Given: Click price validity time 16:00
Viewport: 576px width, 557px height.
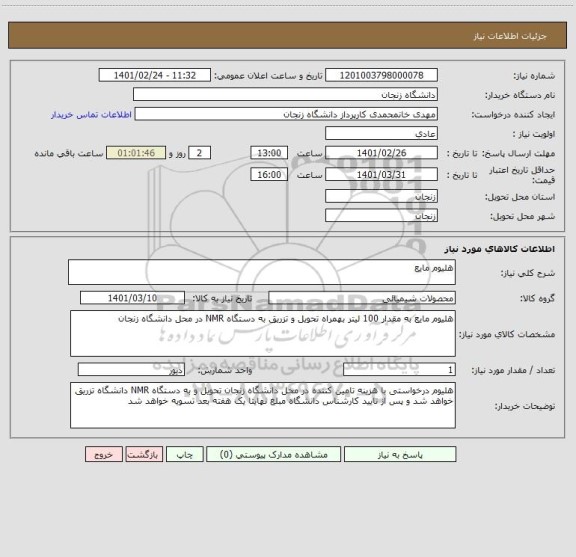Looking at the screenshot, I should point(269,175).
